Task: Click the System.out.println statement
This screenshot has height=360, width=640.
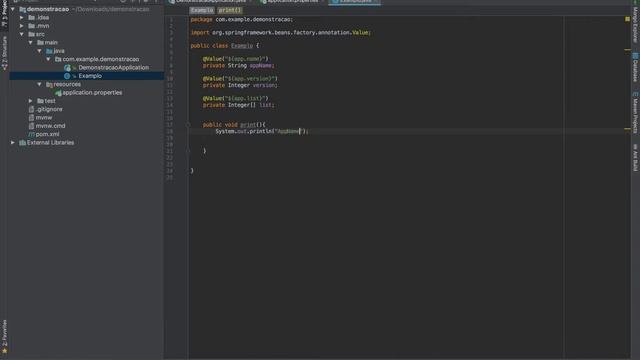Action: [262, 131]
